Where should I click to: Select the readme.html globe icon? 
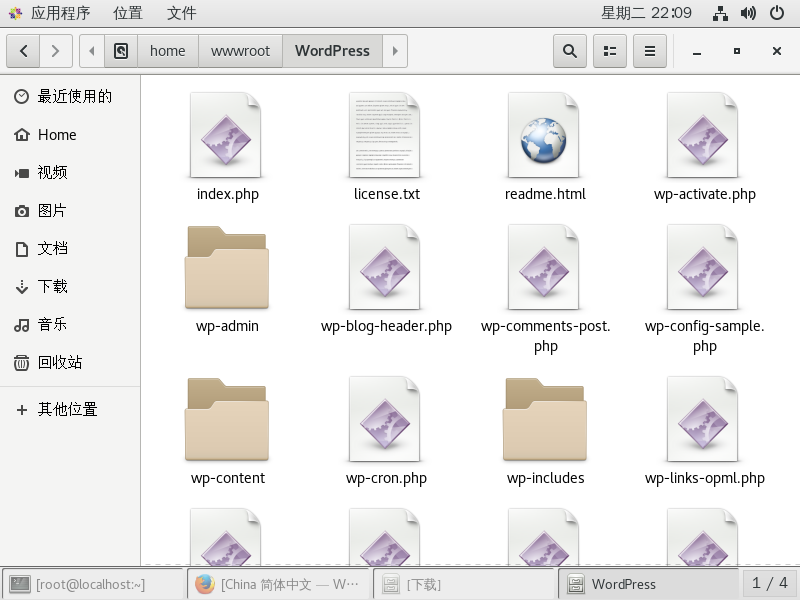(544, 135)
